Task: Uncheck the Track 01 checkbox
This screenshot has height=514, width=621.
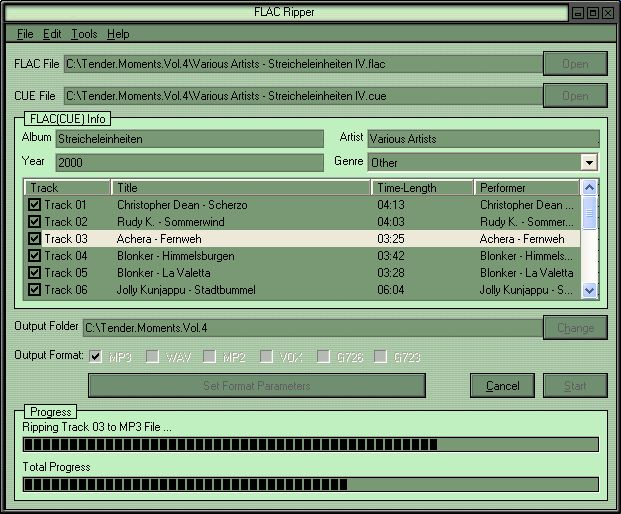Action: coord(34,205)
